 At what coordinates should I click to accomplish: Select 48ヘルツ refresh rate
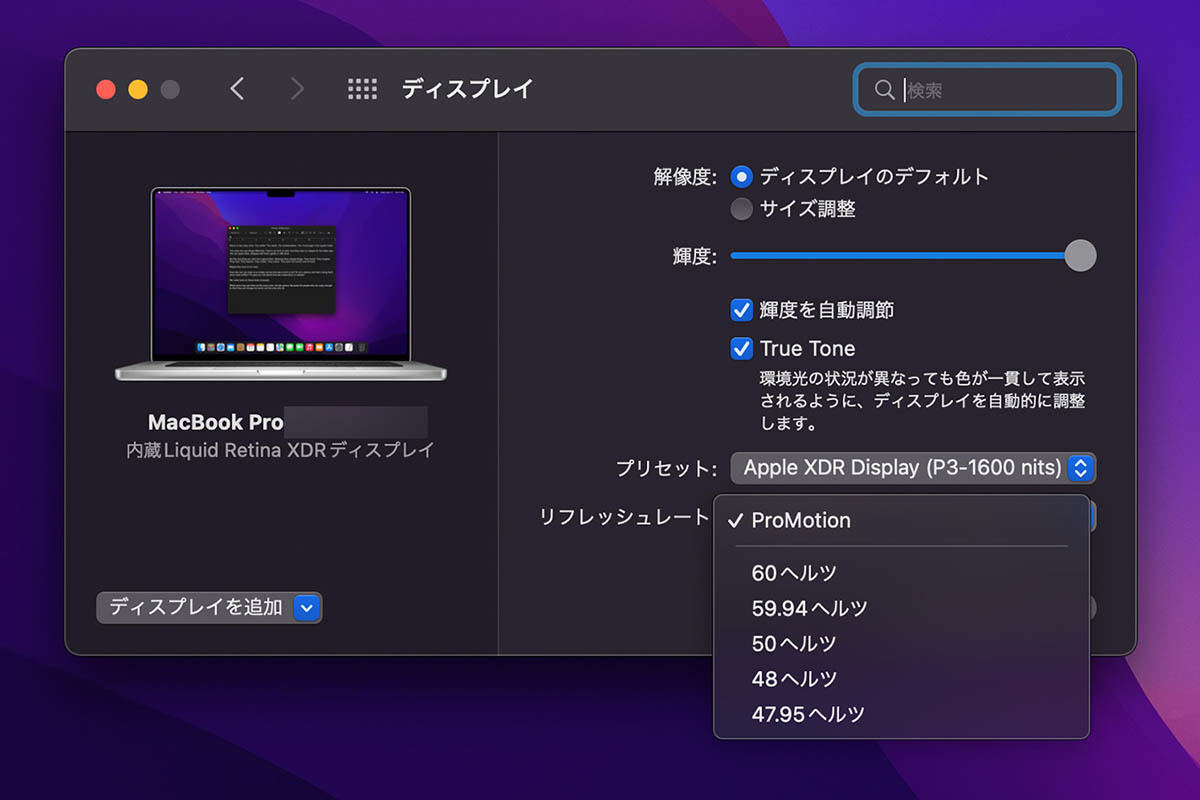901,679
